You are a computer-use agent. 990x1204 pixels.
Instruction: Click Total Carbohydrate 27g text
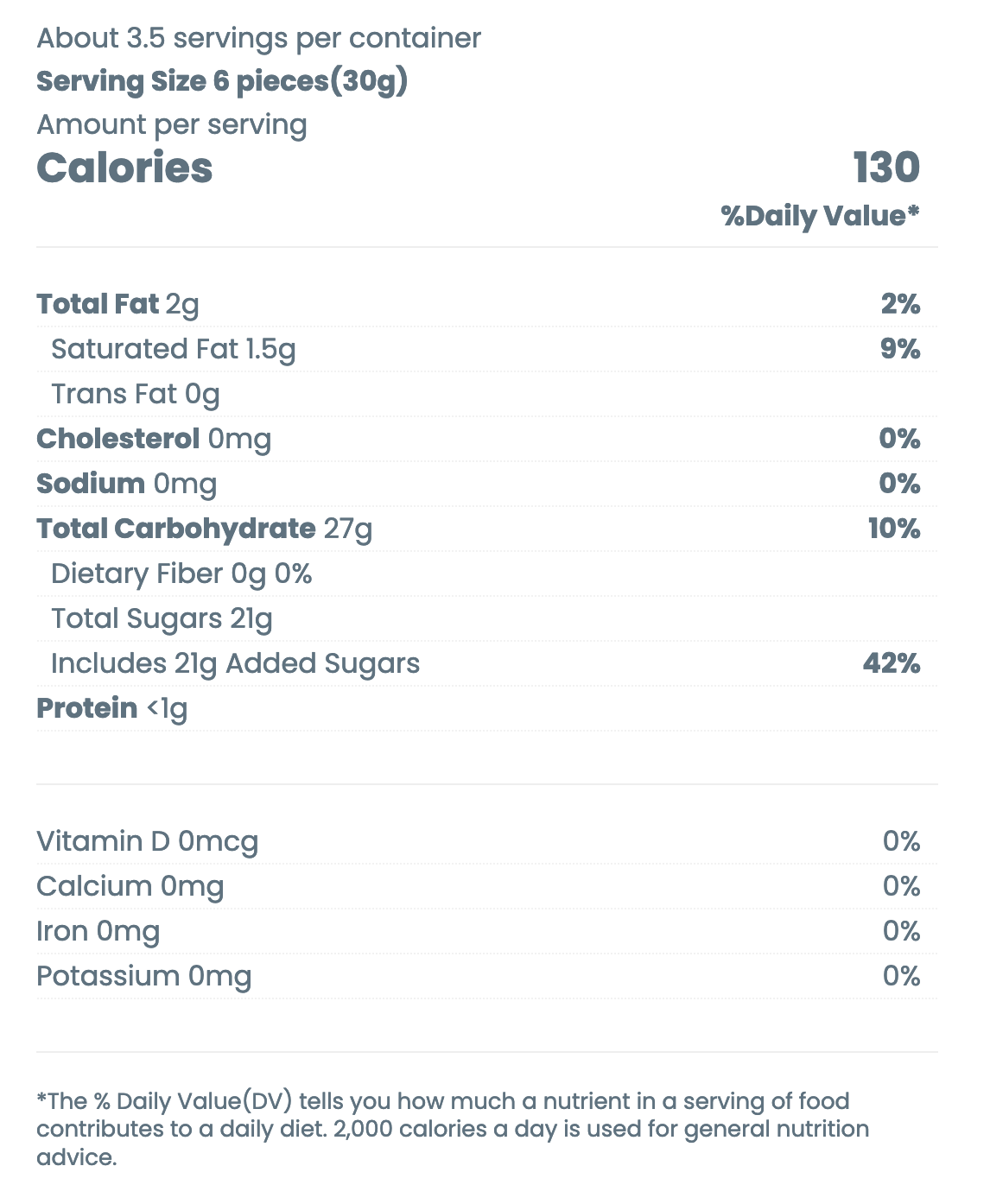tap(204, 529)
